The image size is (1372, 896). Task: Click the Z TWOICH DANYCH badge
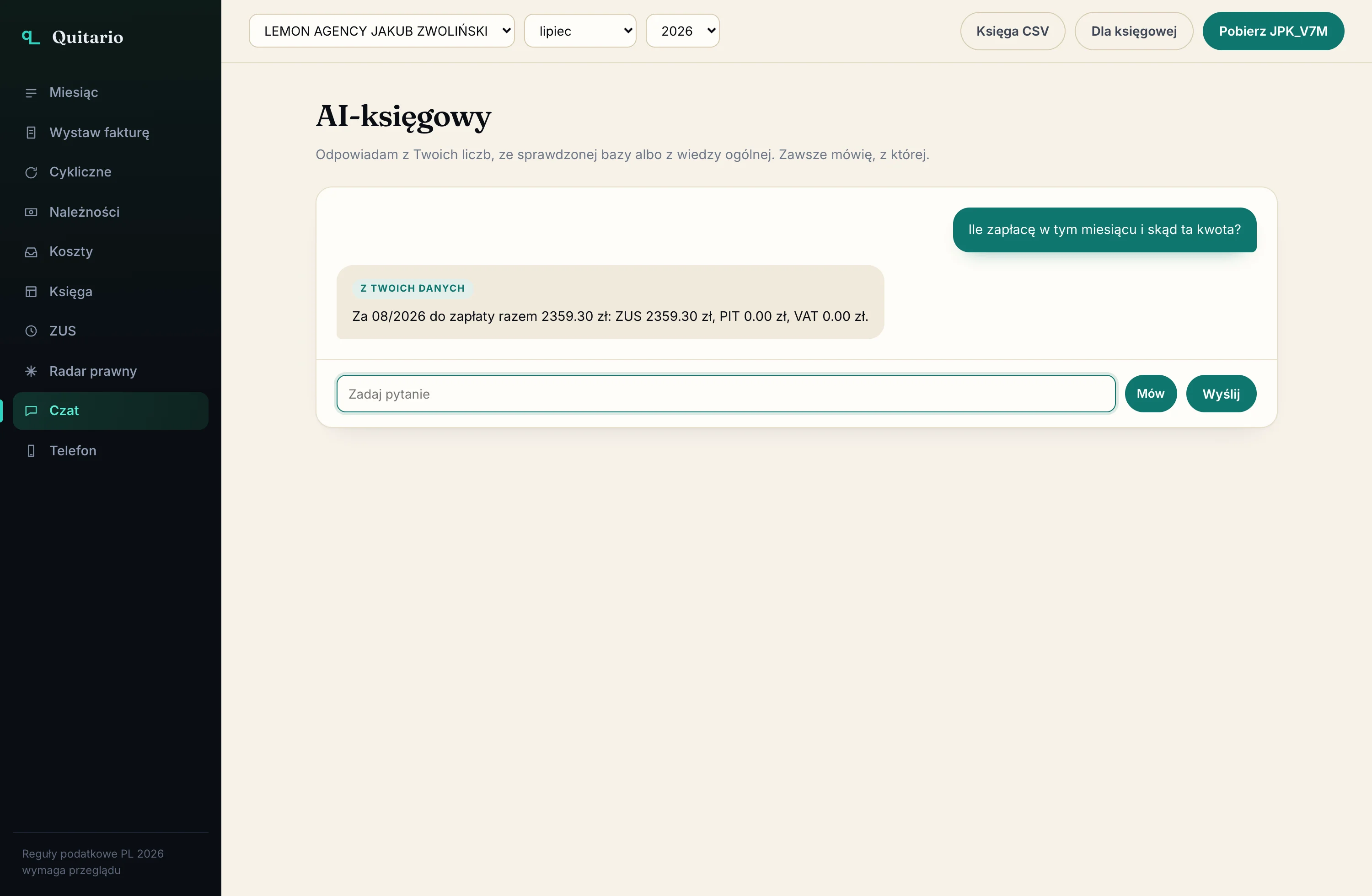(x=412, y=288)
